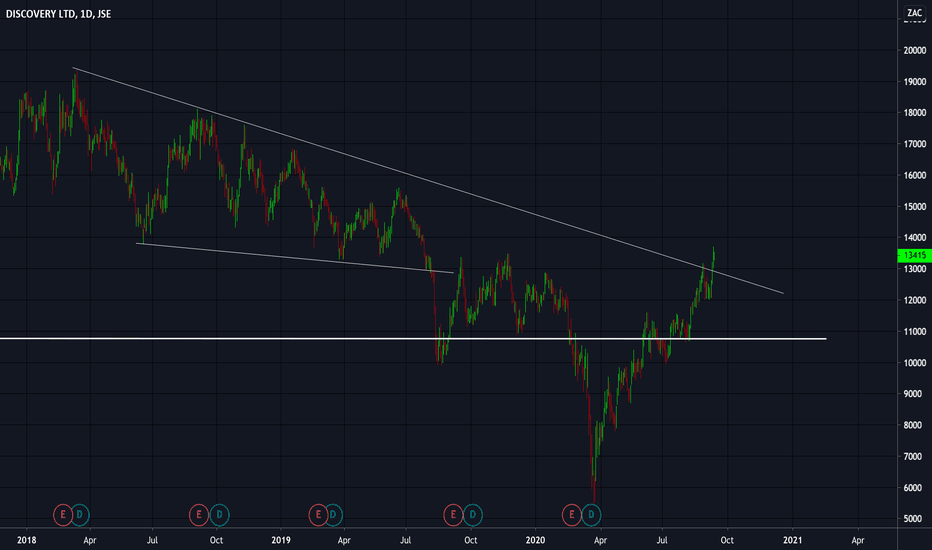Open the E earnings marker before April 2020
Screen dimensions: 932x550
[572, 515]
